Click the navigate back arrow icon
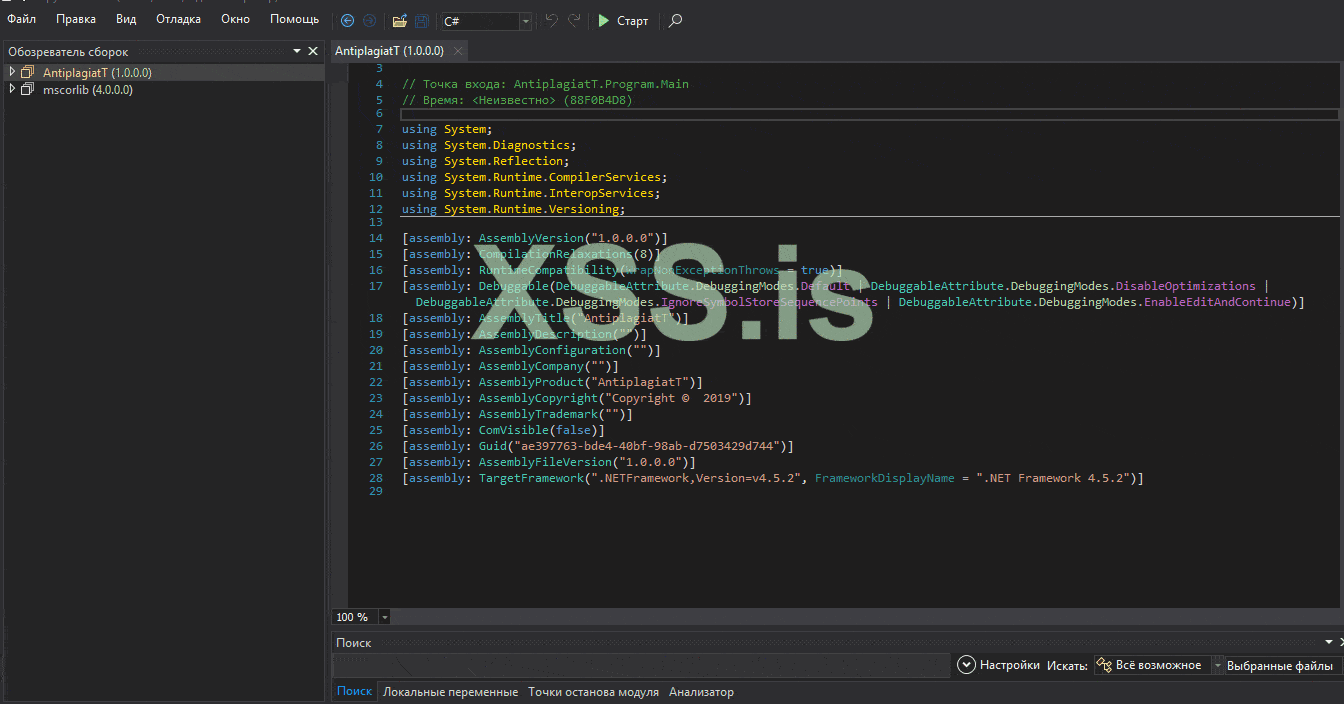Screen dimensions: 1344x704 tap(347, 20)
